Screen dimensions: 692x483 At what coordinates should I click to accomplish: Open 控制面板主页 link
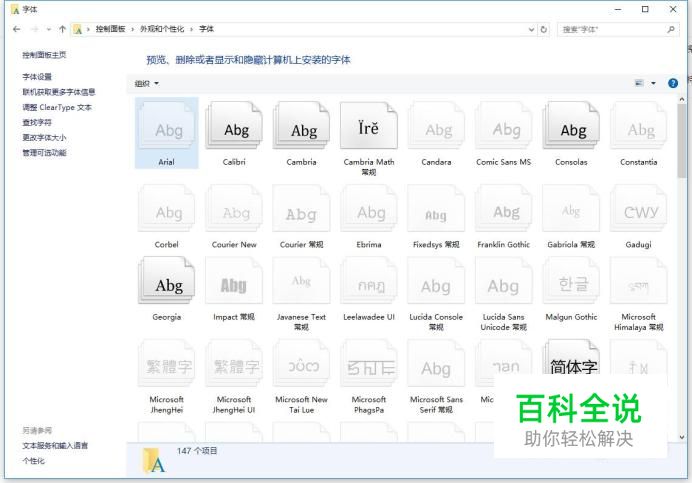44,55
